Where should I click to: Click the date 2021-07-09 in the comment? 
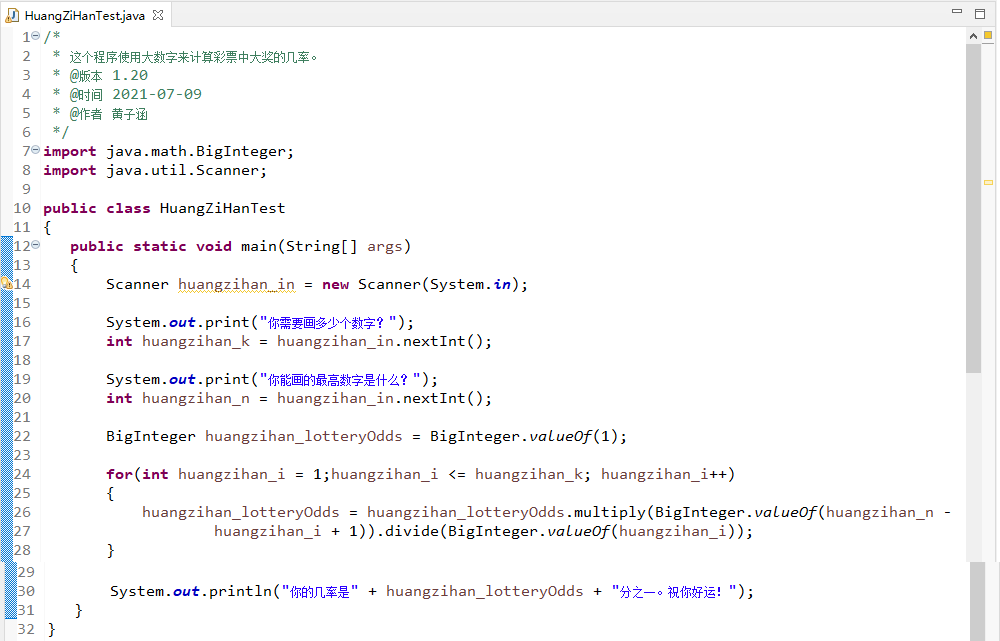[x=157, y=94]
